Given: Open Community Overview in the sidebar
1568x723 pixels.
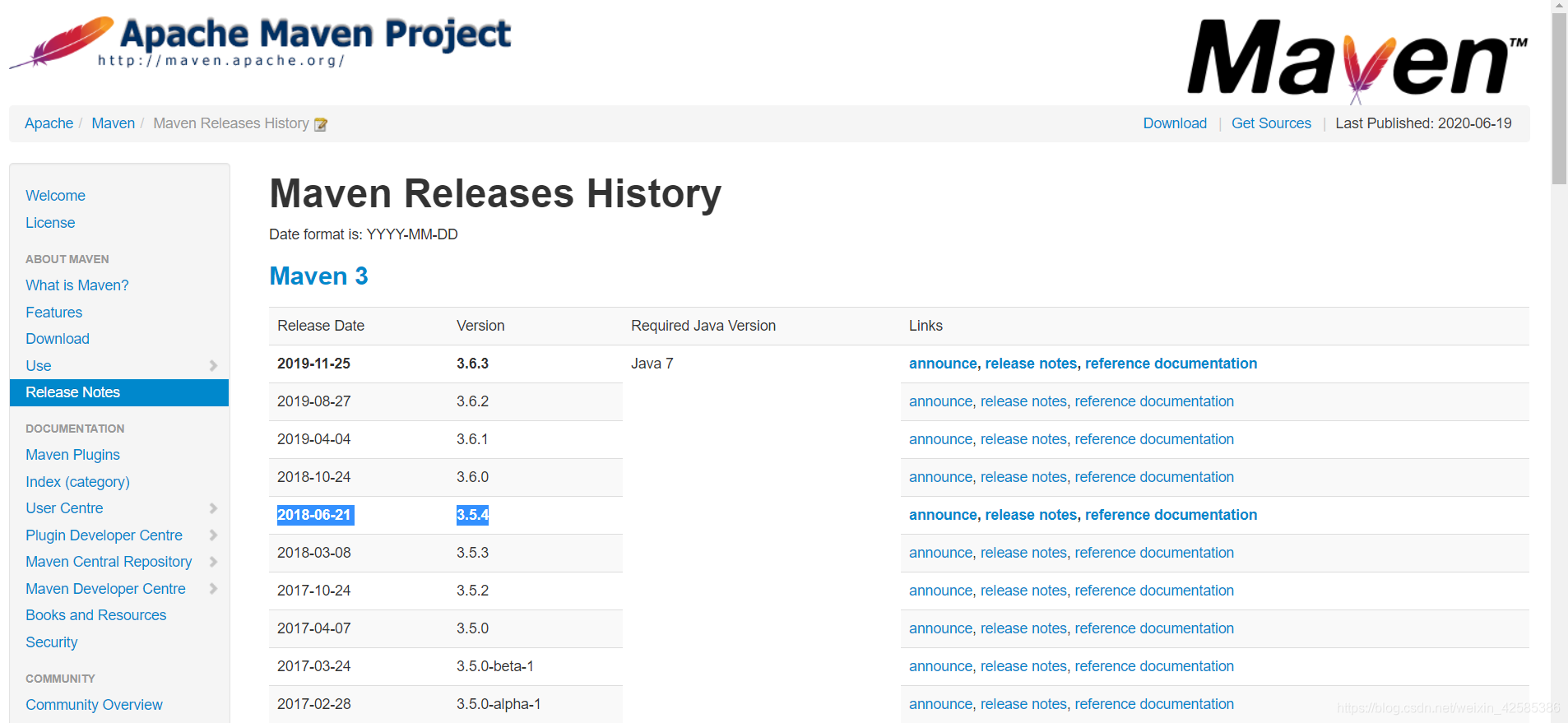Looking at the screenshot, I should [x=94, y=705].
